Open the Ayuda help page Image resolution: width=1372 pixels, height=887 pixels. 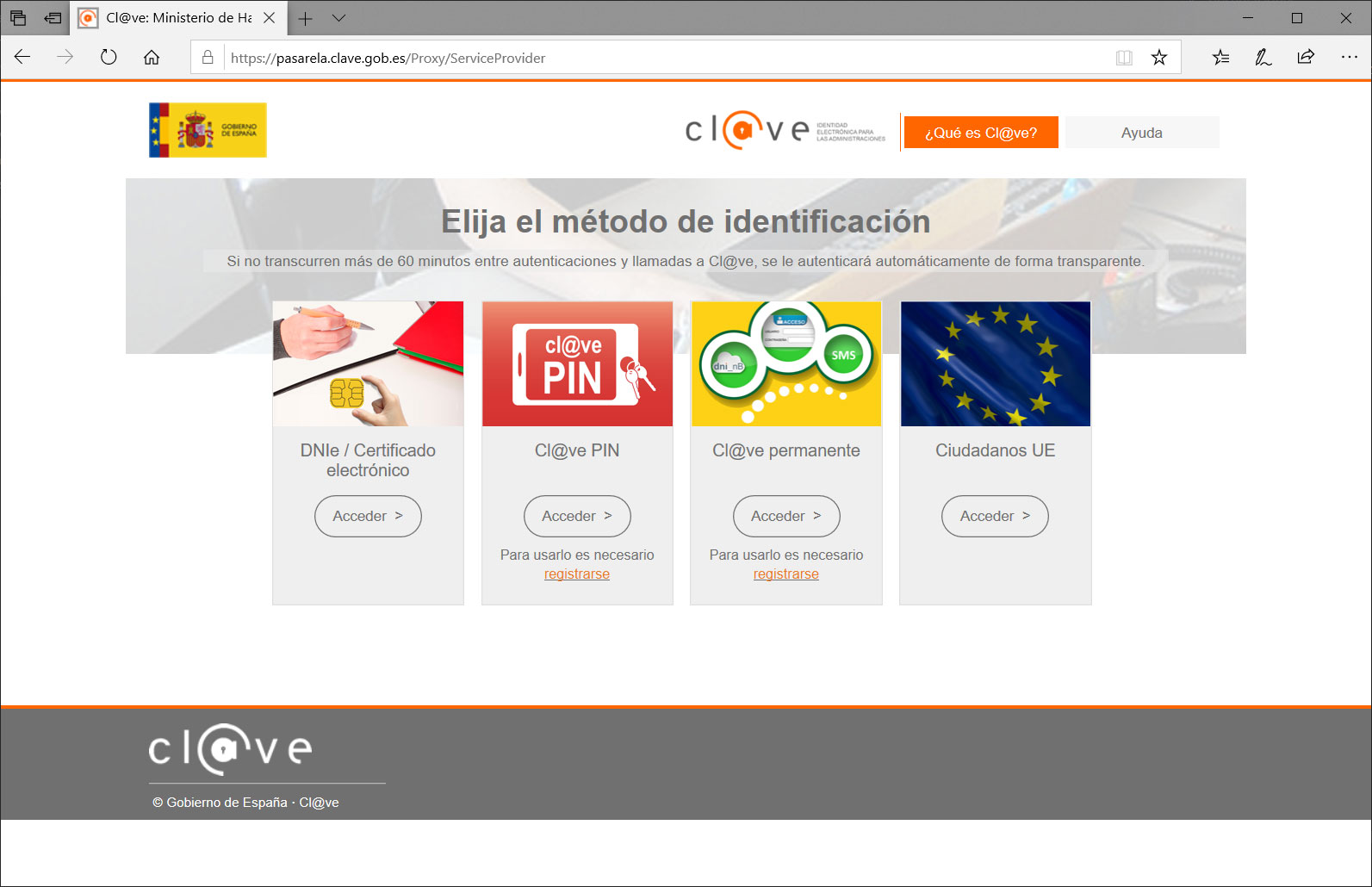pos(1142,133)
